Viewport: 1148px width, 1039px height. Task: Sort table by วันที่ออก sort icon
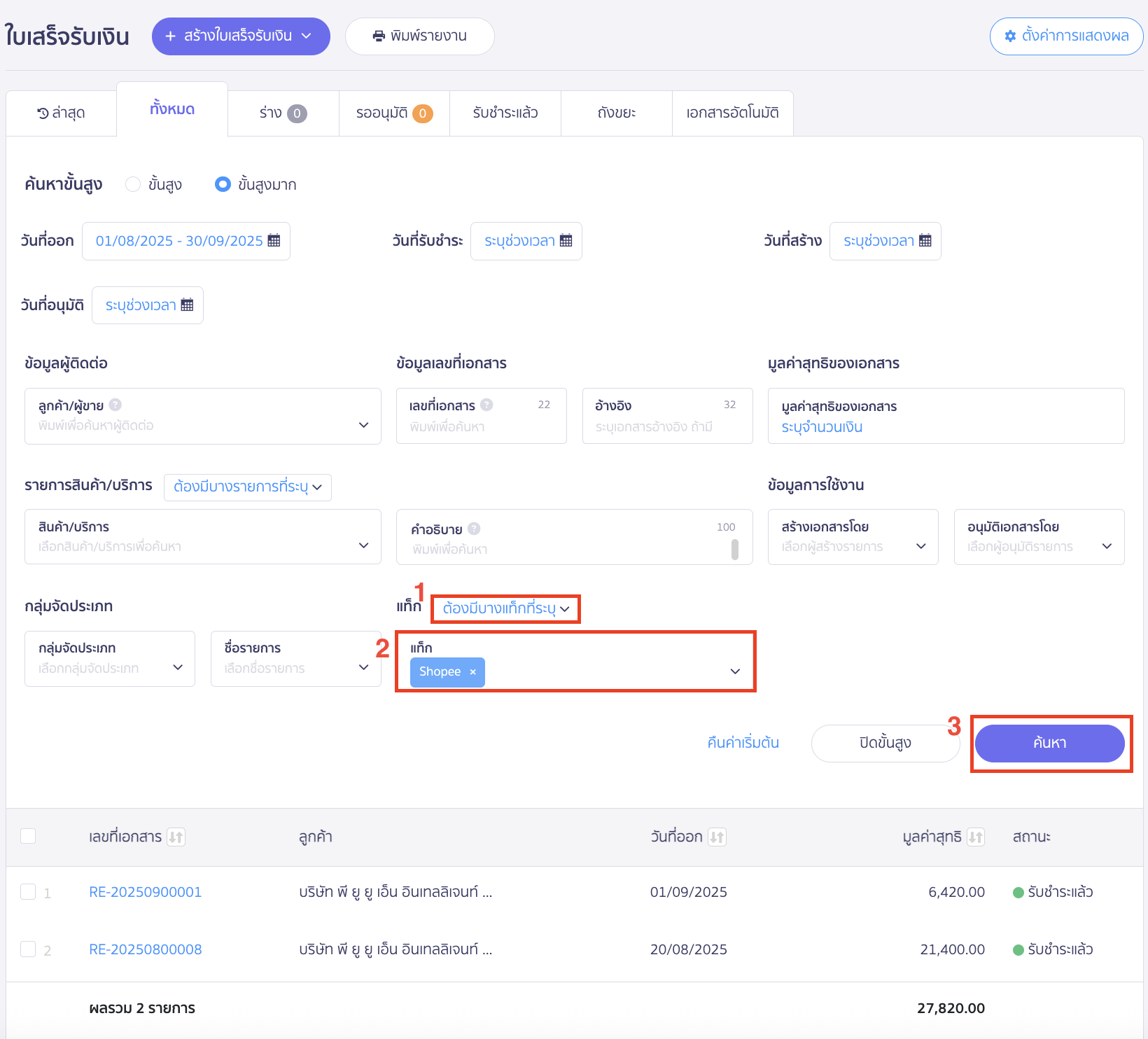click(717, 837)
